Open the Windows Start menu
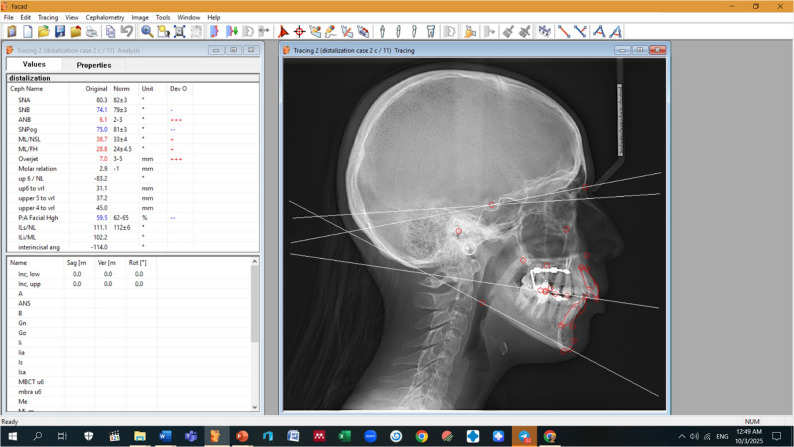The width and height of the screenshot is (794, 447). (x=12, y=436)
